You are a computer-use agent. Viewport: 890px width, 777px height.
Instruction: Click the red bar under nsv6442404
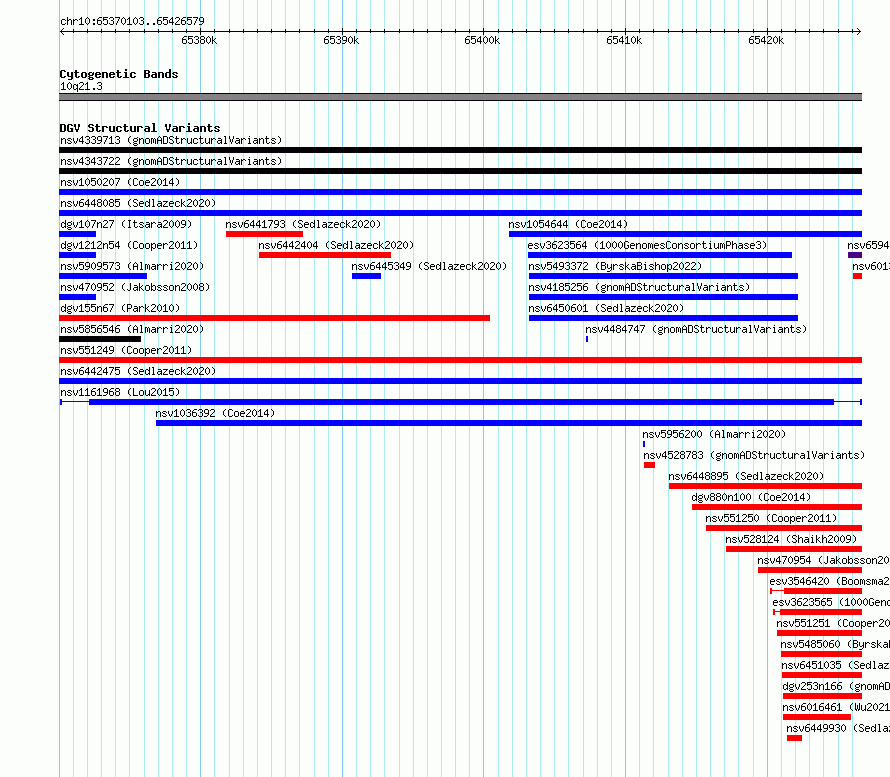click(325, 255)
